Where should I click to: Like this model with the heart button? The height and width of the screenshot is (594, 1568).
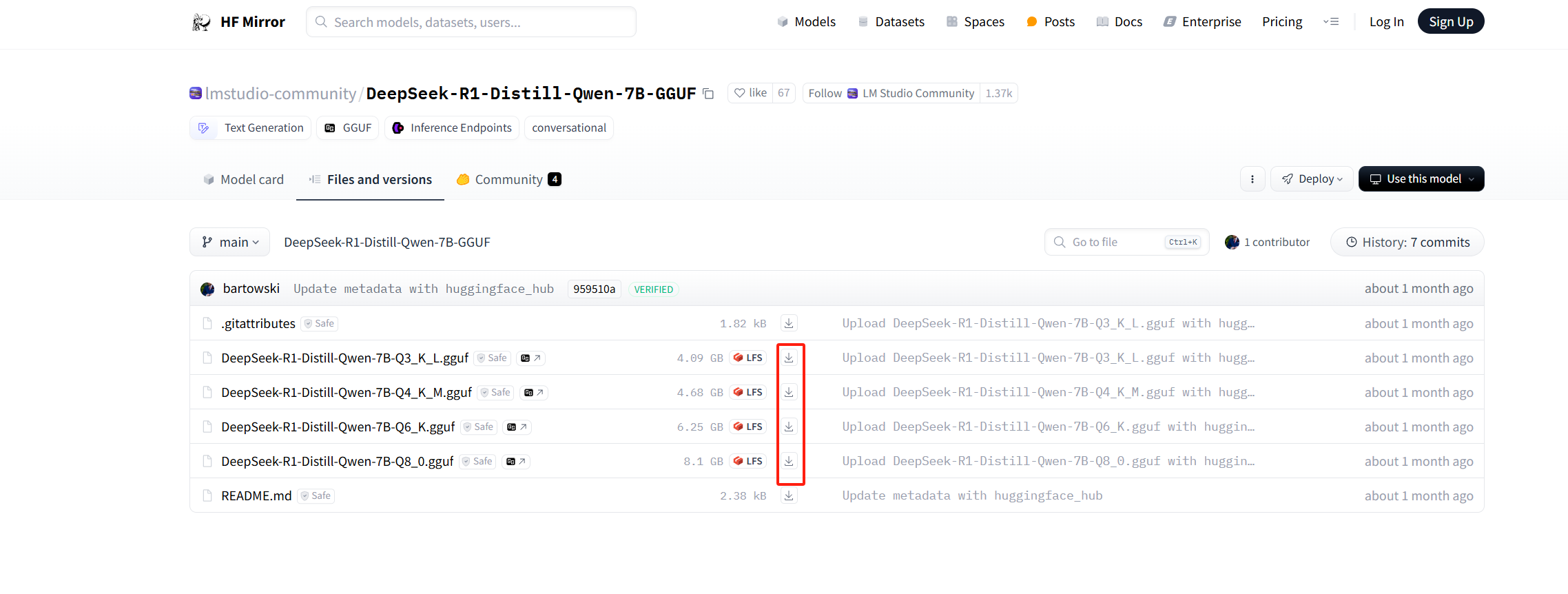tap(750, 93)
